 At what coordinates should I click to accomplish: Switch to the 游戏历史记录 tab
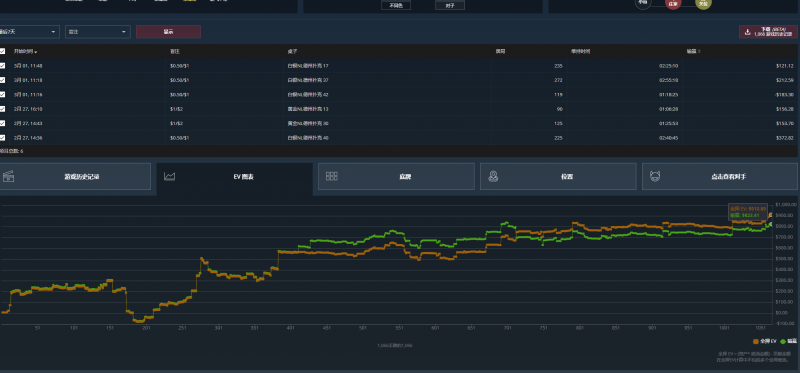(75, 177)
